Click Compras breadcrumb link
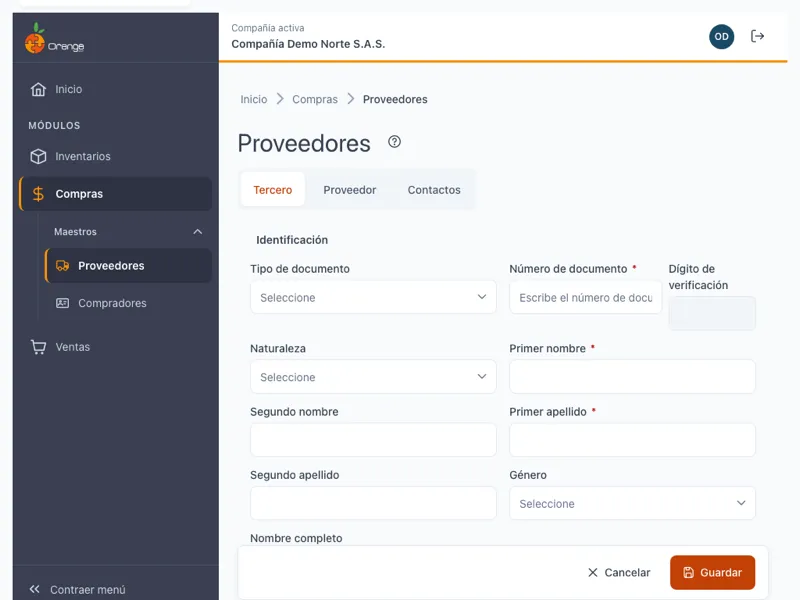Screen dimensions: 800x600 click(x=315, y=99)
